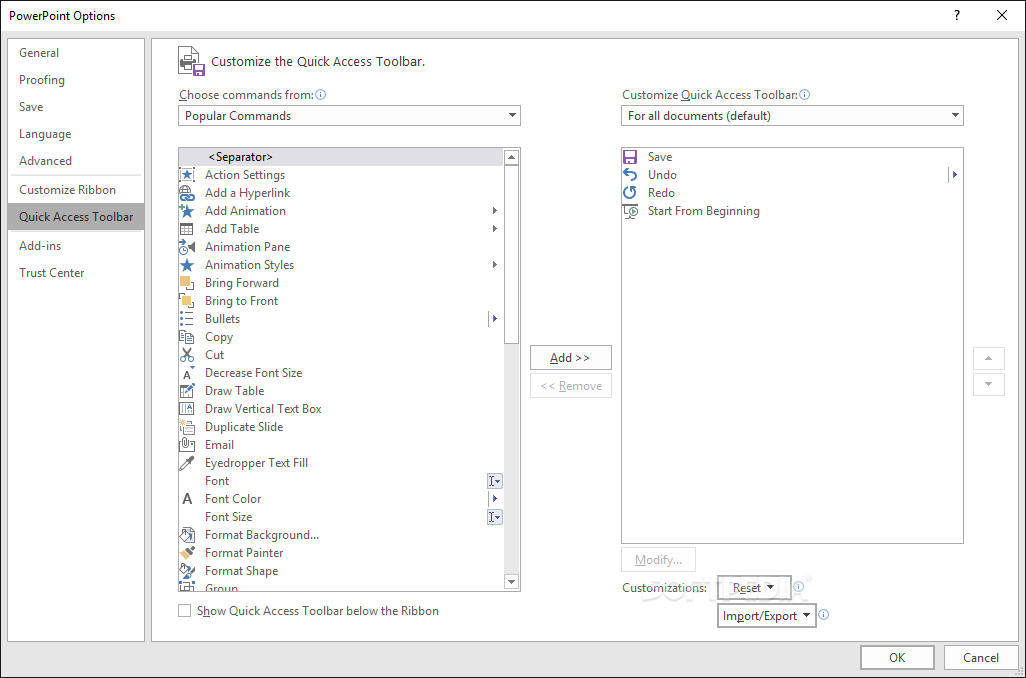This screenshot has width=1026, height=678.
Task: Select the Draw Table pencil icon
Action: coord(187,391)
